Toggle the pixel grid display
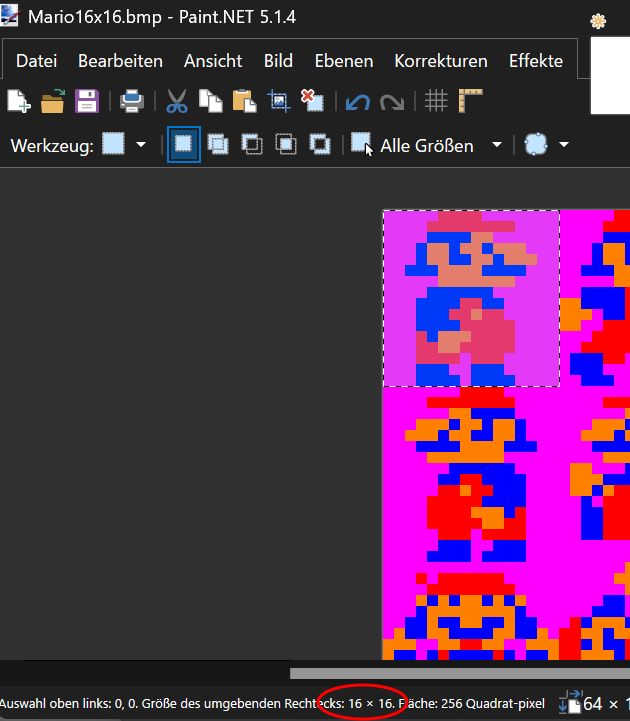The width and height of the screenshot is (630, 721). coord(435,101)
